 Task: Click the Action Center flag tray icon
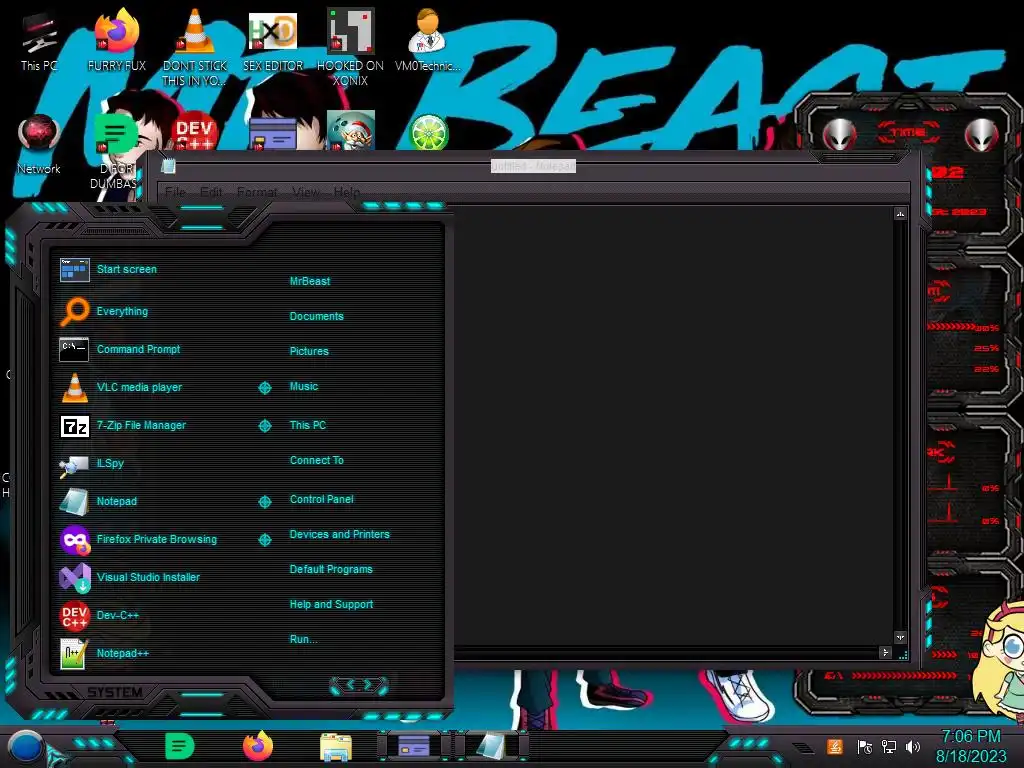[864, 746]
